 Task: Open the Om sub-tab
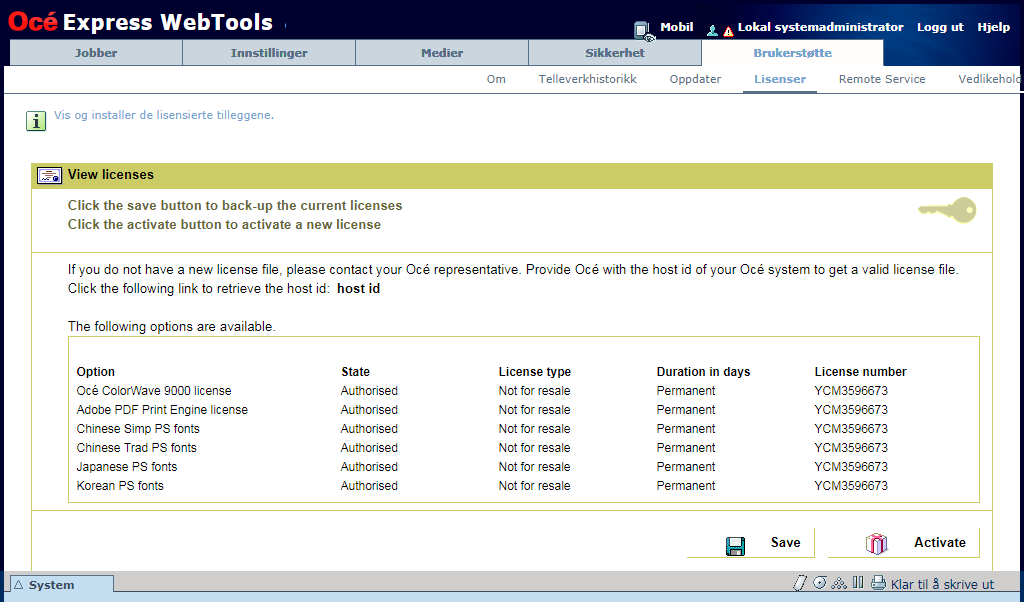coord(496,79)
